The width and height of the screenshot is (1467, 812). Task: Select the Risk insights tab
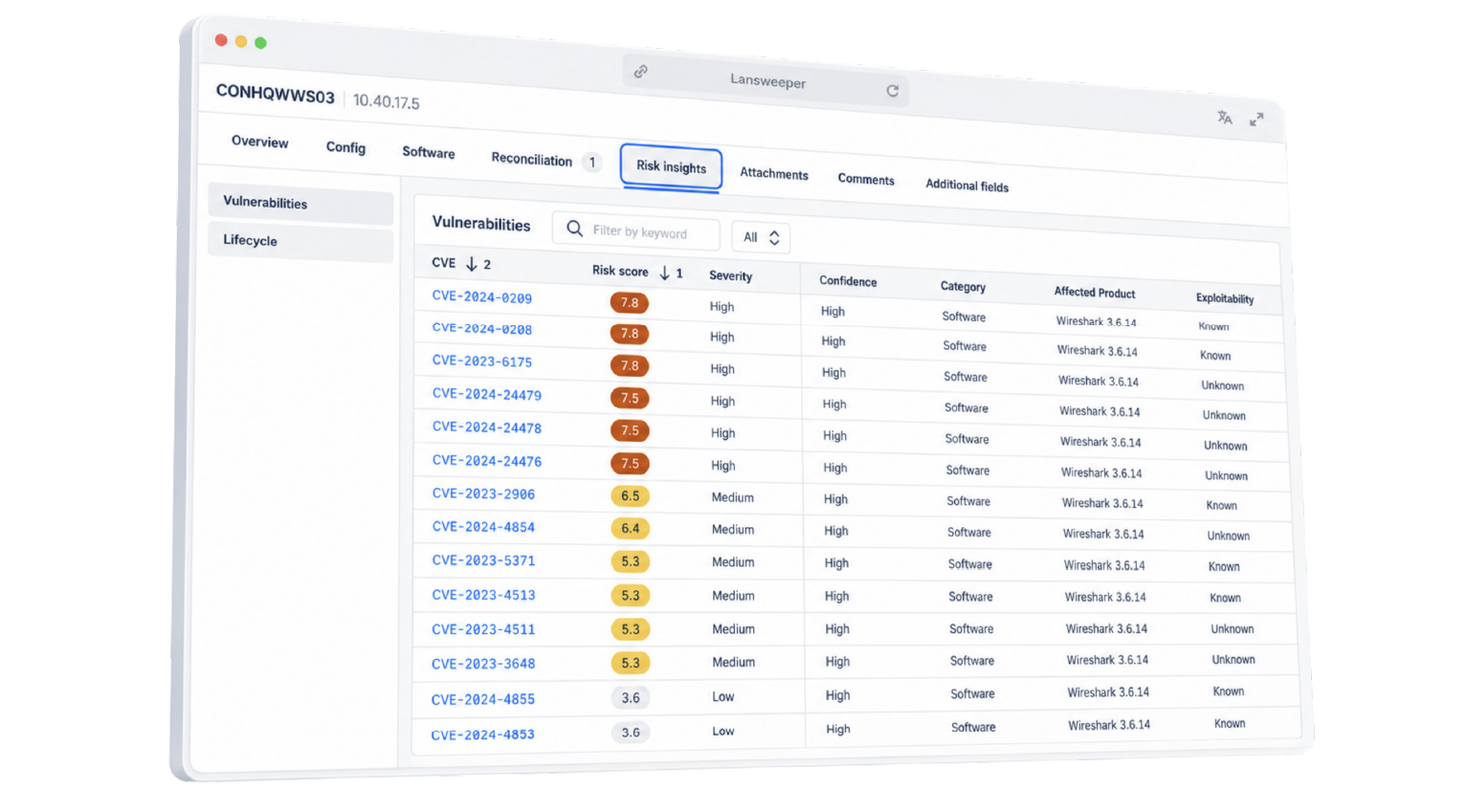click(671, 167)
